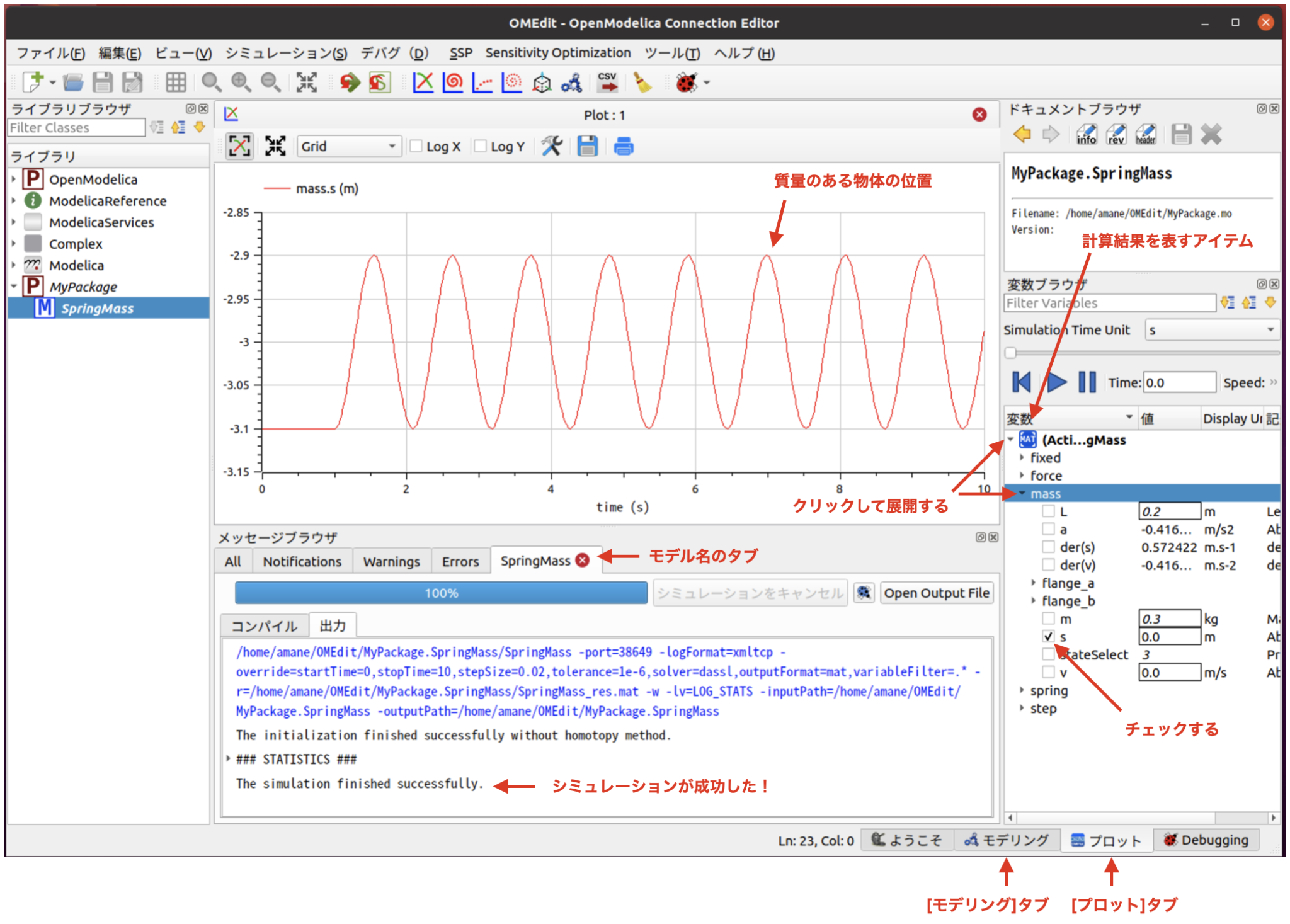
Task: Collapse the mass node in the variables browser
Action: tap(1022, 493)
